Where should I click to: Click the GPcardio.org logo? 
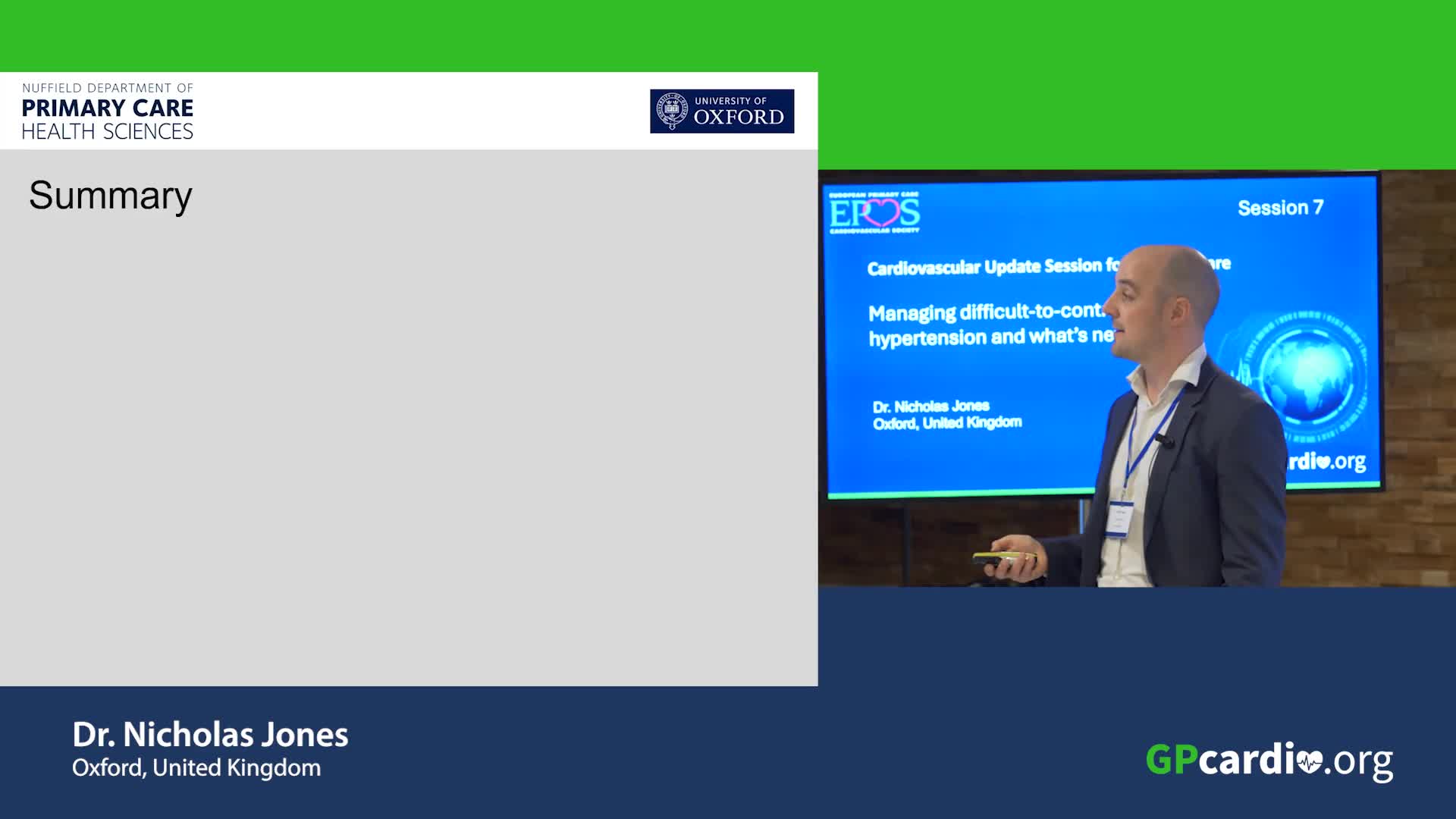1269,761
